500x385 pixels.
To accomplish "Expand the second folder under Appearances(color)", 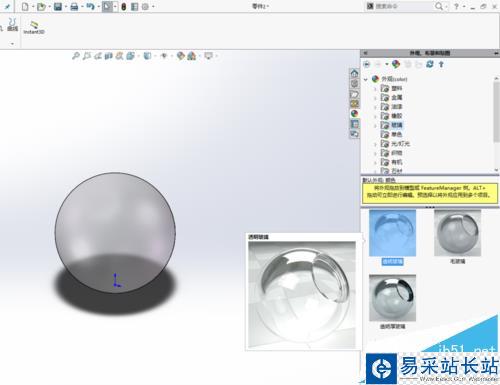I will click(376, 98).
